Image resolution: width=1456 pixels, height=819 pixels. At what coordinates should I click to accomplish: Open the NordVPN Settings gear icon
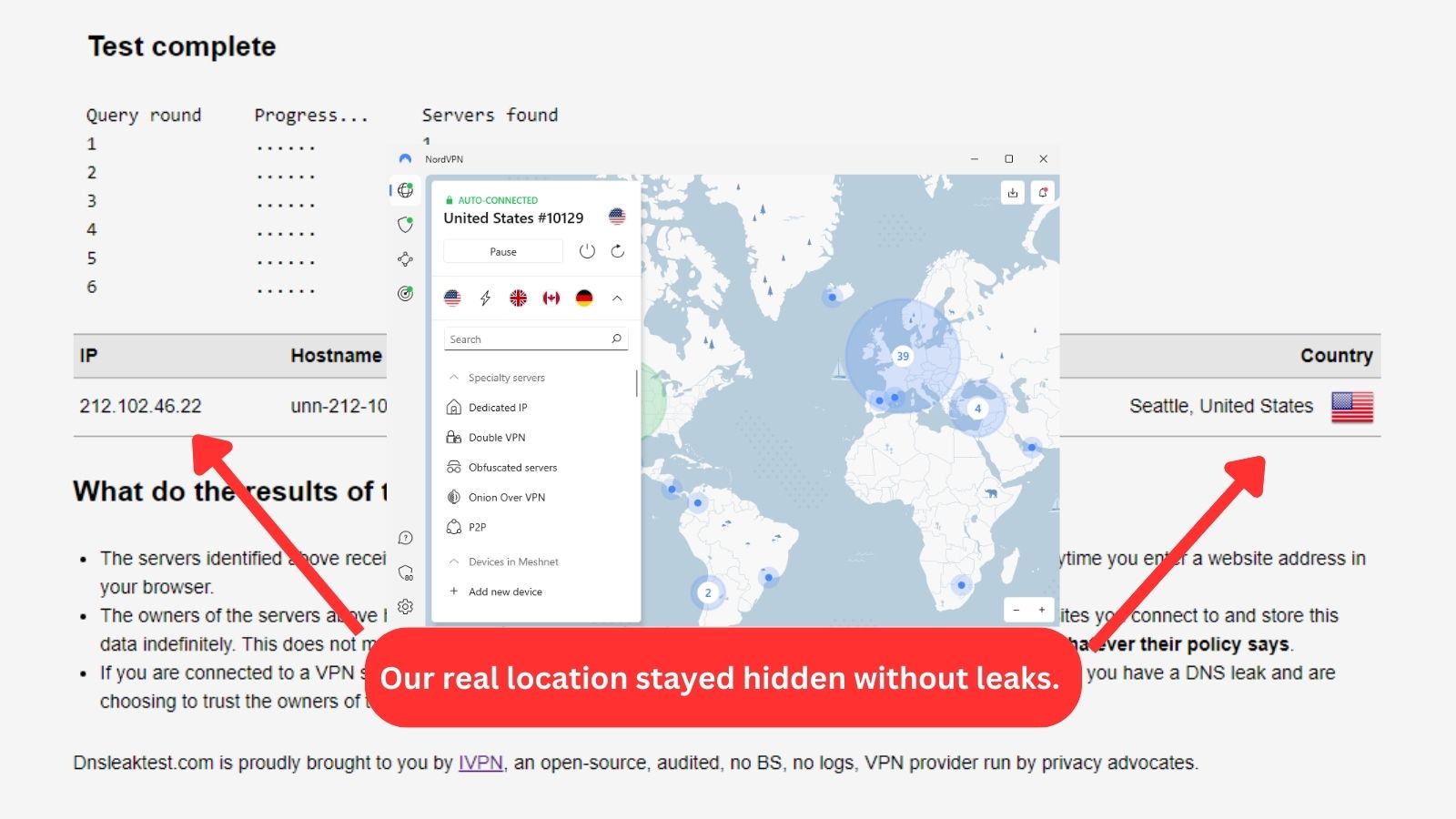click(406, 606)
